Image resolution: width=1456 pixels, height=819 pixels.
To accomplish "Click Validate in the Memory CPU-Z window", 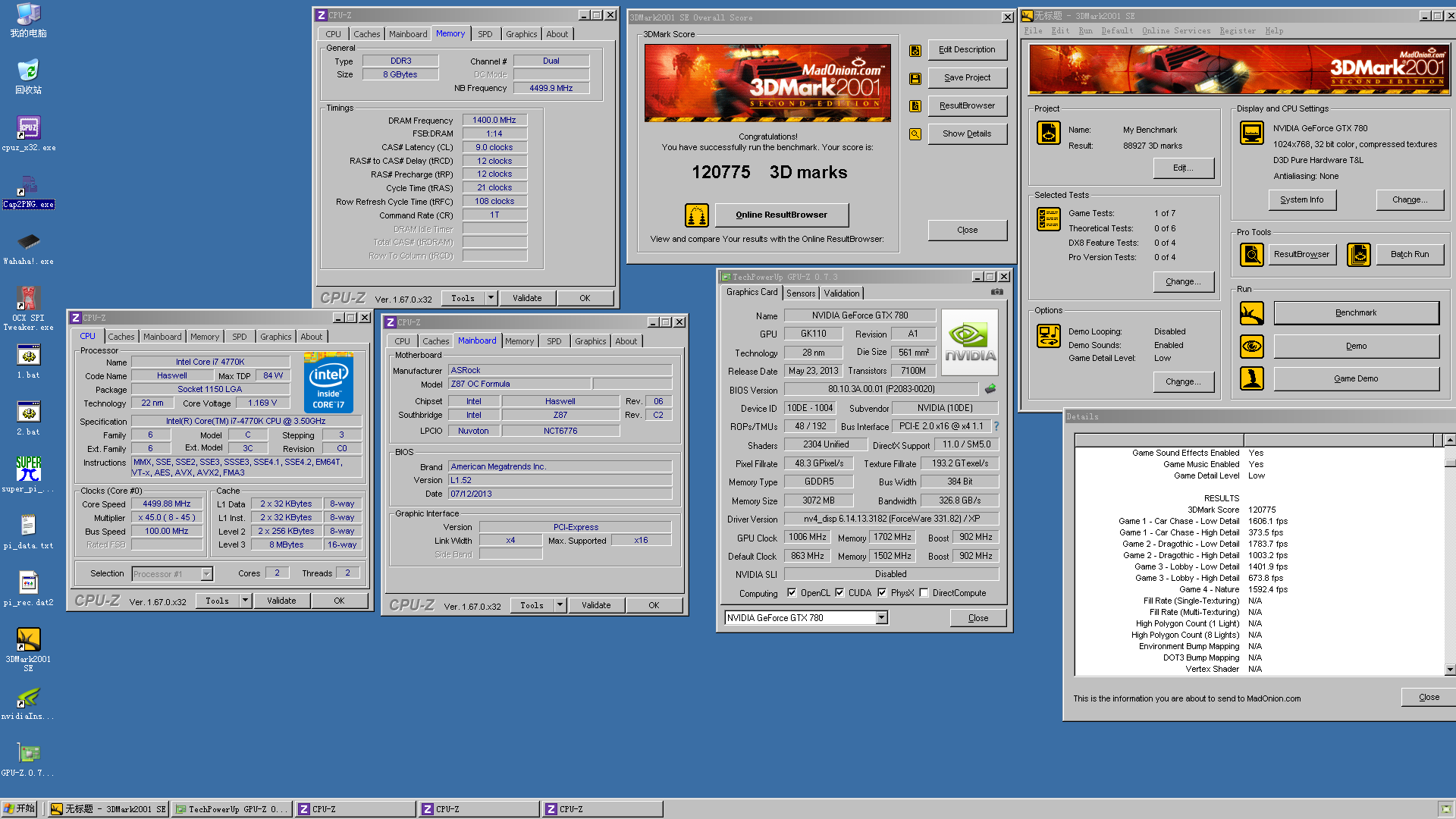I will 527,298.
